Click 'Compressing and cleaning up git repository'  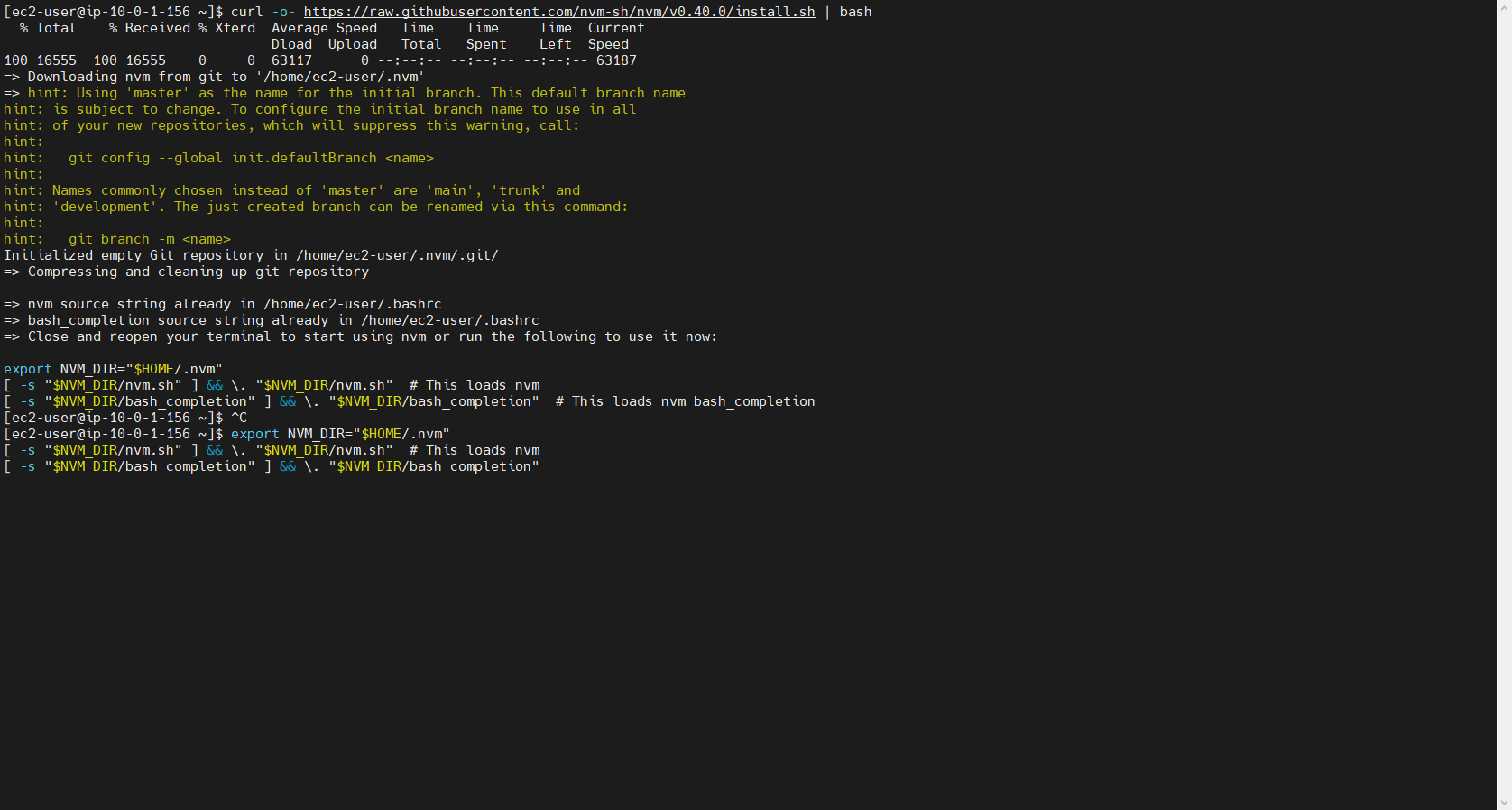pyautogui.click(x=198, y=272)
